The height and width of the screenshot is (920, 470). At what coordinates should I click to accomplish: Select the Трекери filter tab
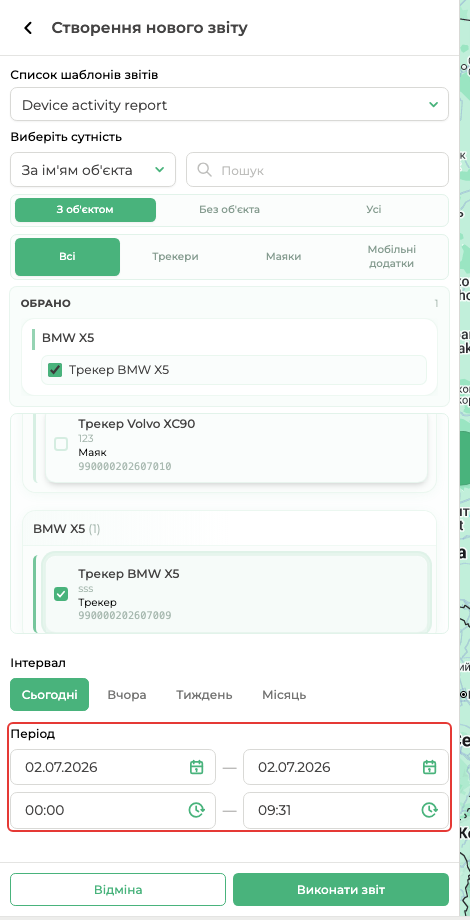175,256
